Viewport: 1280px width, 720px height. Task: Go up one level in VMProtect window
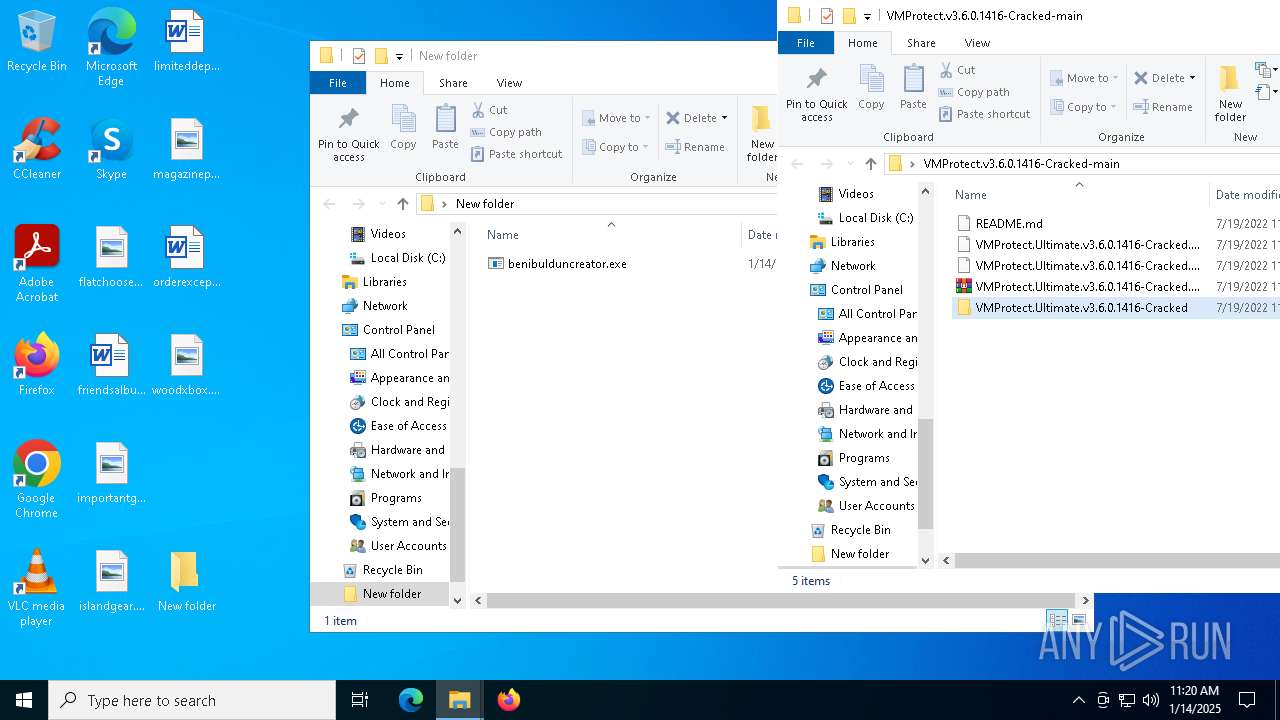tap(871, 164)
